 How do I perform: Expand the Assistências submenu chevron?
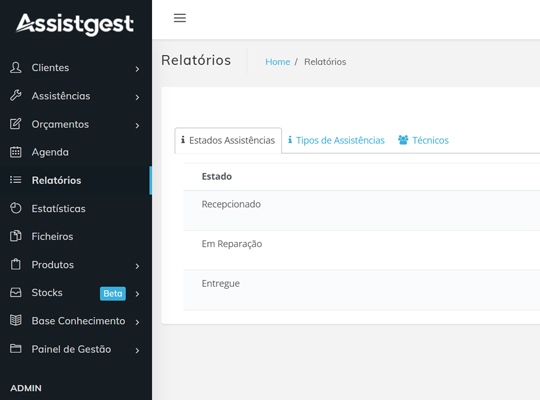click(137, 97)
